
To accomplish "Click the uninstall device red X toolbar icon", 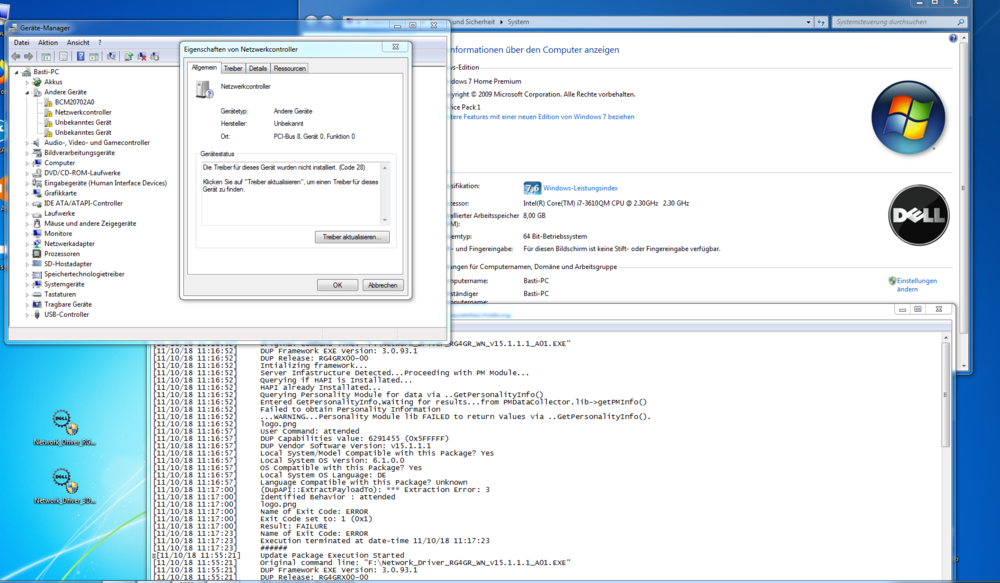I will pyautogui.click(x=143, y=56).
